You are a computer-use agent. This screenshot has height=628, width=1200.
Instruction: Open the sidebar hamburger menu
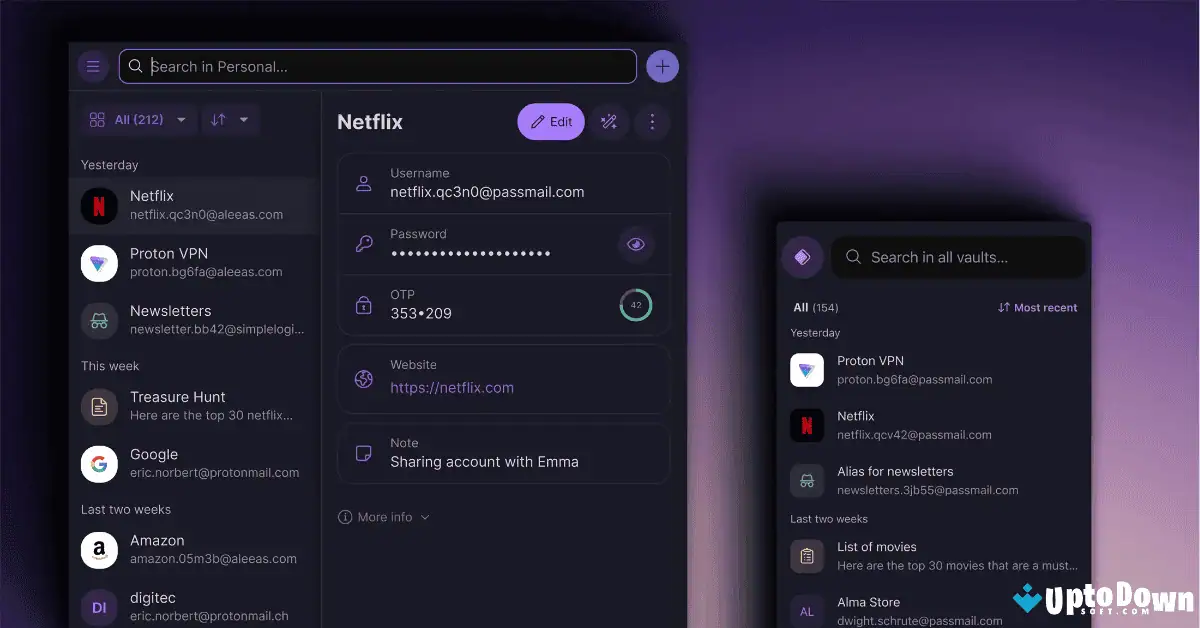pos(93,65)
